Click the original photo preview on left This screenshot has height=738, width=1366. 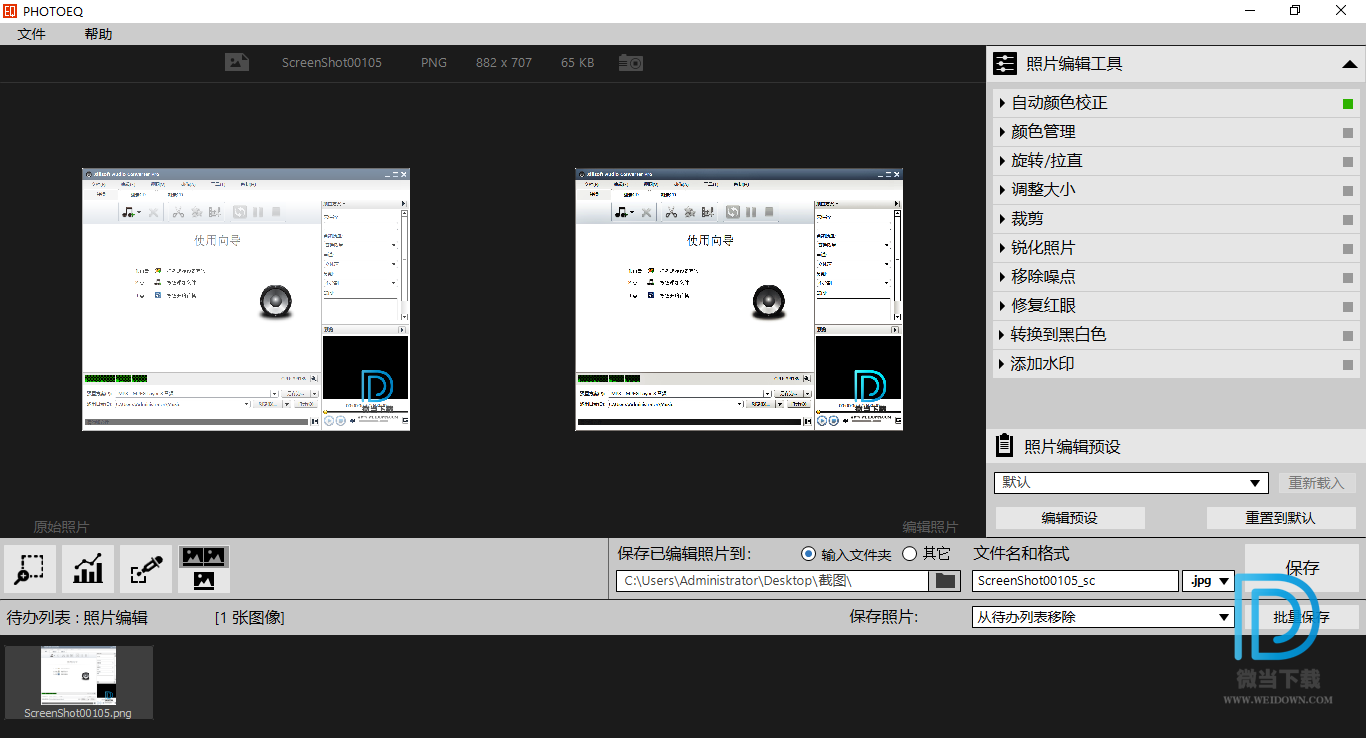tap(246, 299)
